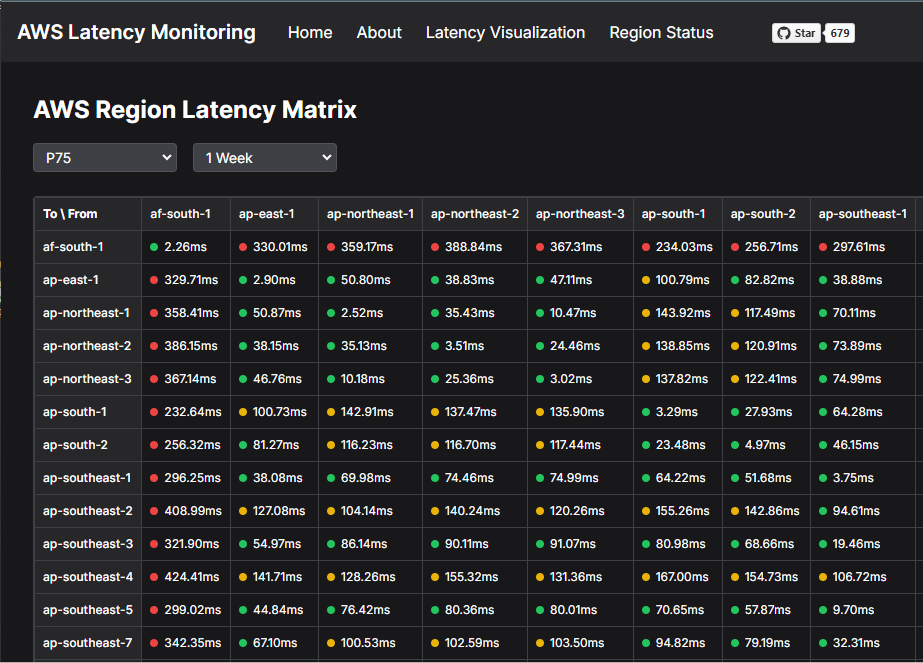The width and height of the screenshot is (923, 663).
Task: Click the 143.92ms latency cell
Action: [678, 313]
